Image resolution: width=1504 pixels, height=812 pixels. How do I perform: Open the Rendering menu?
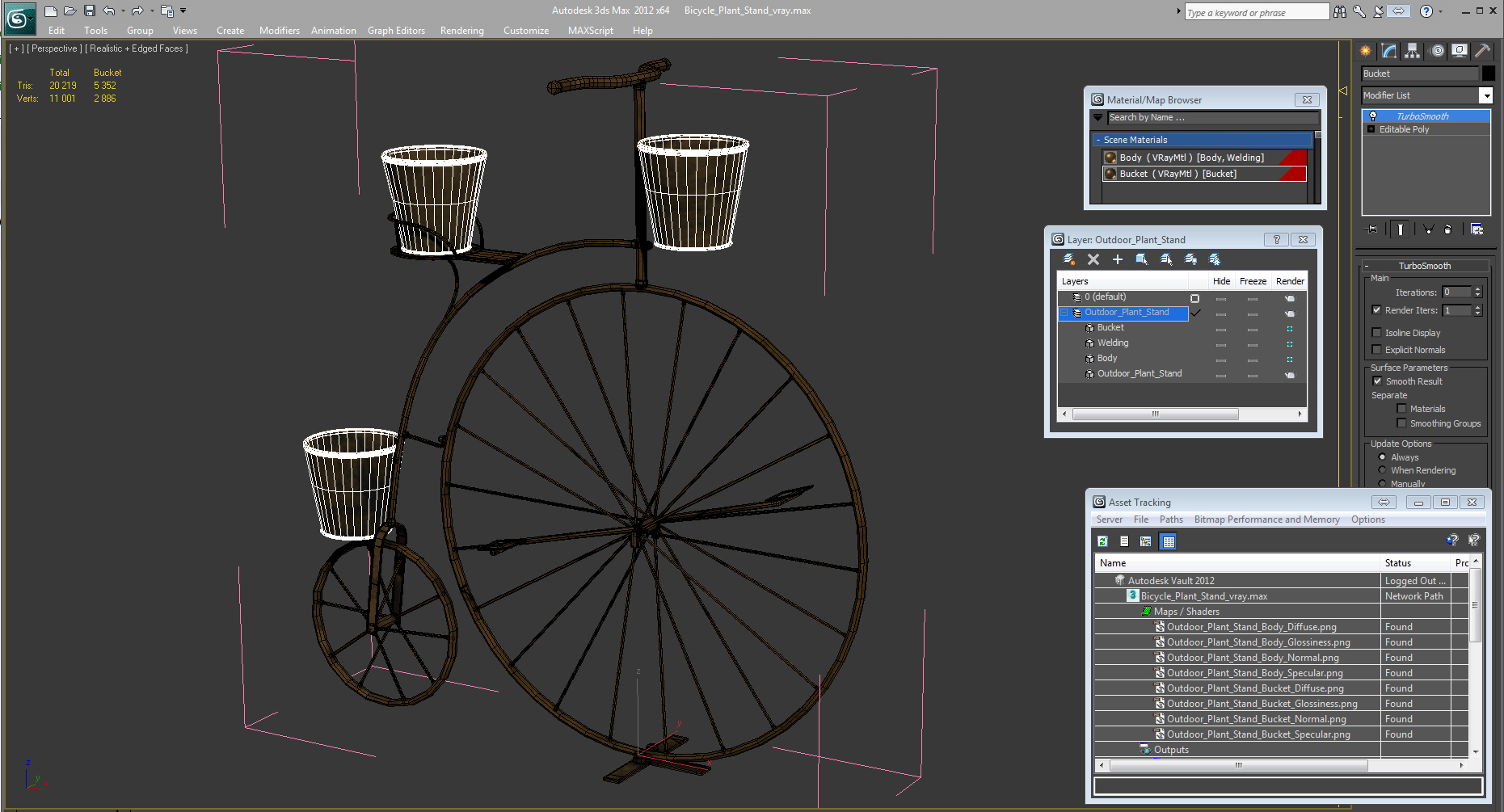pyautogui.click(x=462, y=31)
